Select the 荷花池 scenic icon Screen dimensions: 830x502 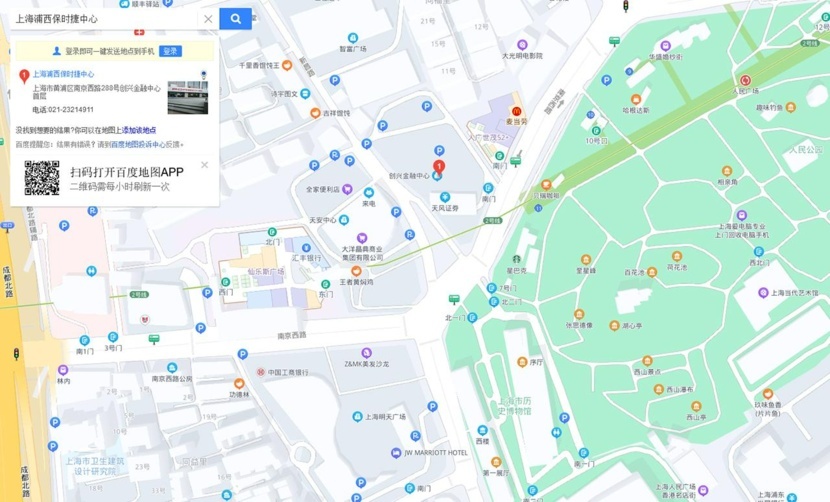click(676, 256)
